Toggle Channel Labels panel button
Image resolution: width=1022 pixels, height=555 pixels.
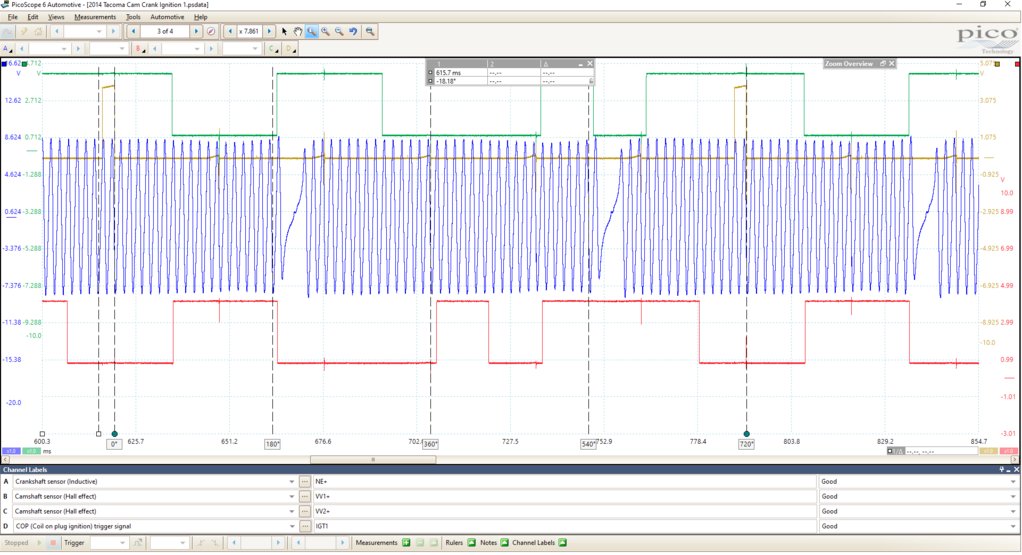pos(562,543)
